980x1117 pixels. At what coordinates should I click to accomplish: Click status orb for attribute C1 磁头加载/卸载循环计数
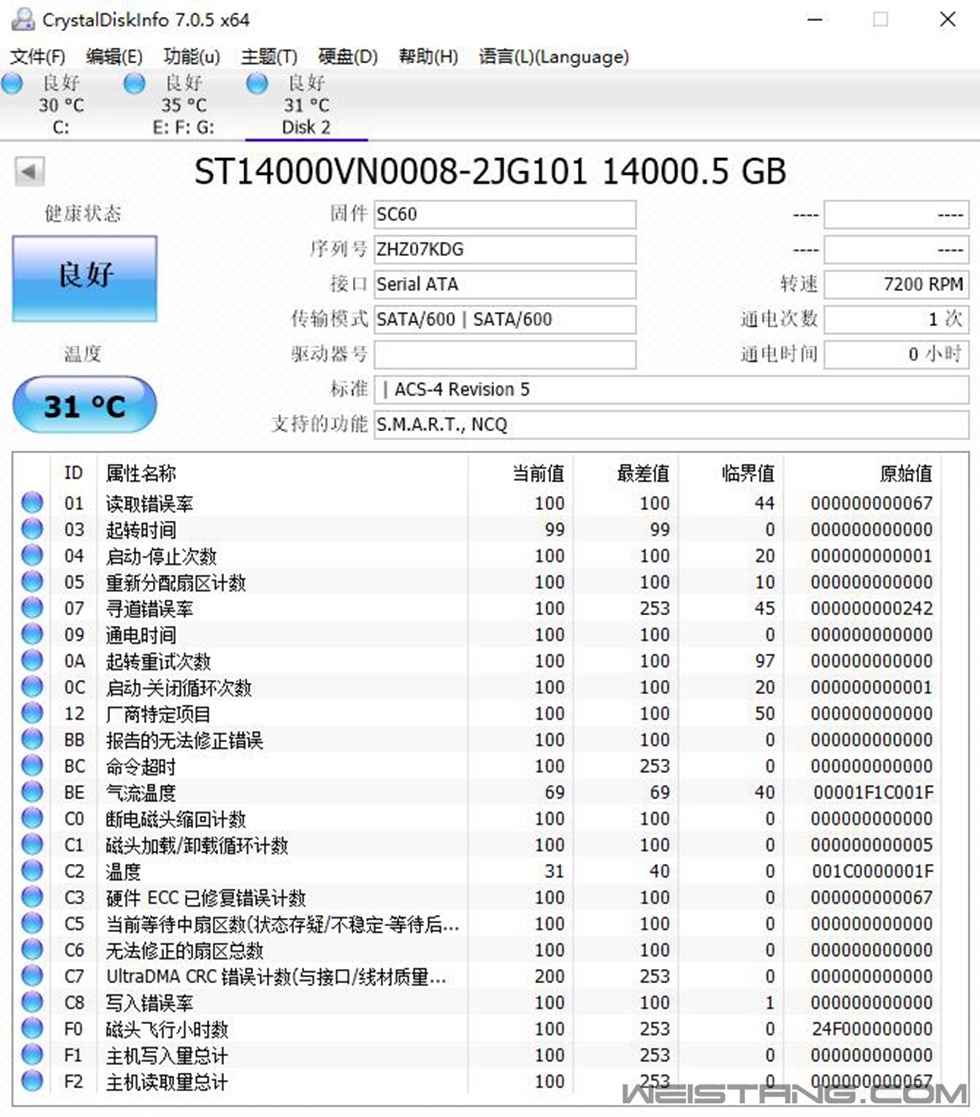(32, 845)
